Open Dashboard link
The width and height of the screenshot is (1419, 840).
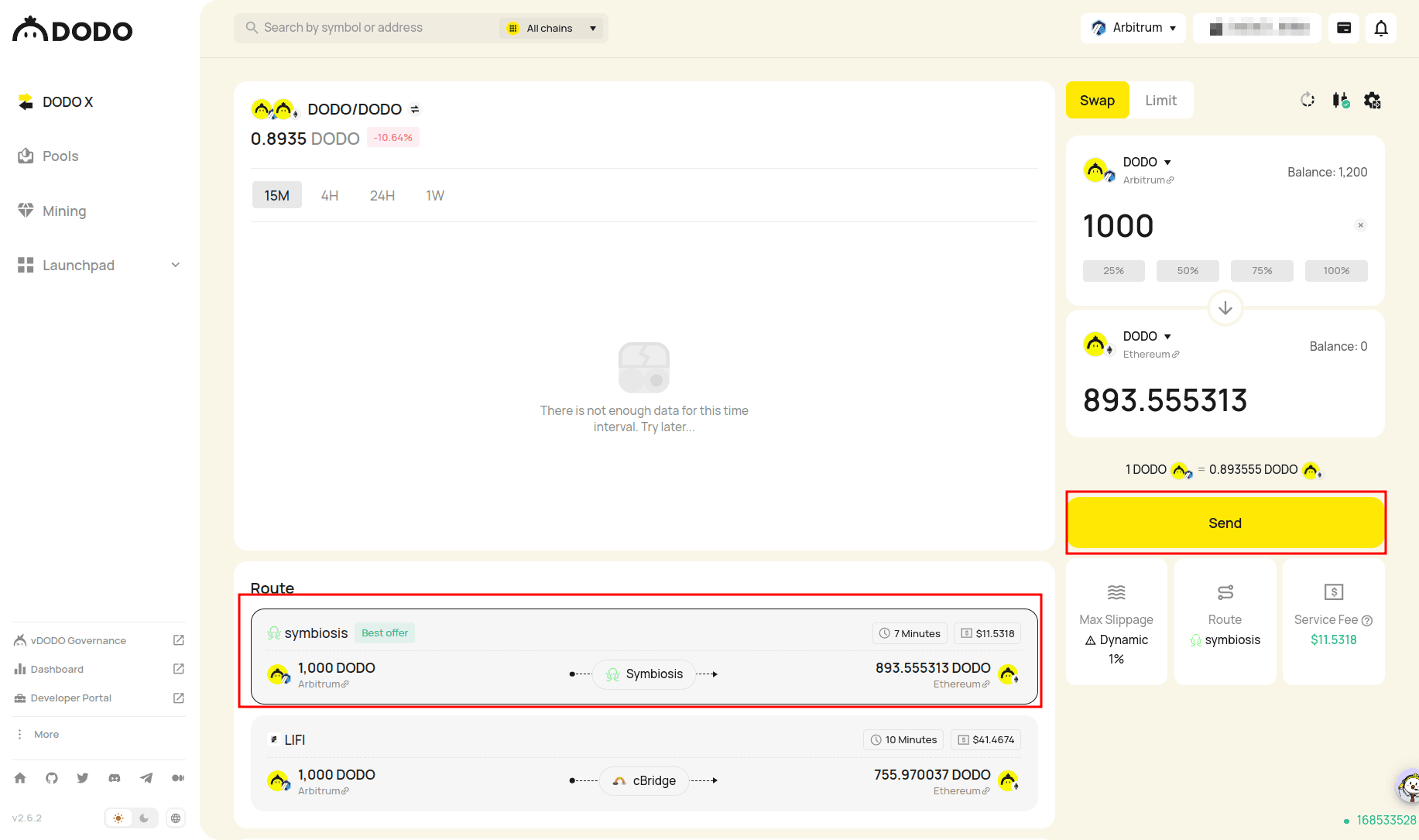point(57,669)
